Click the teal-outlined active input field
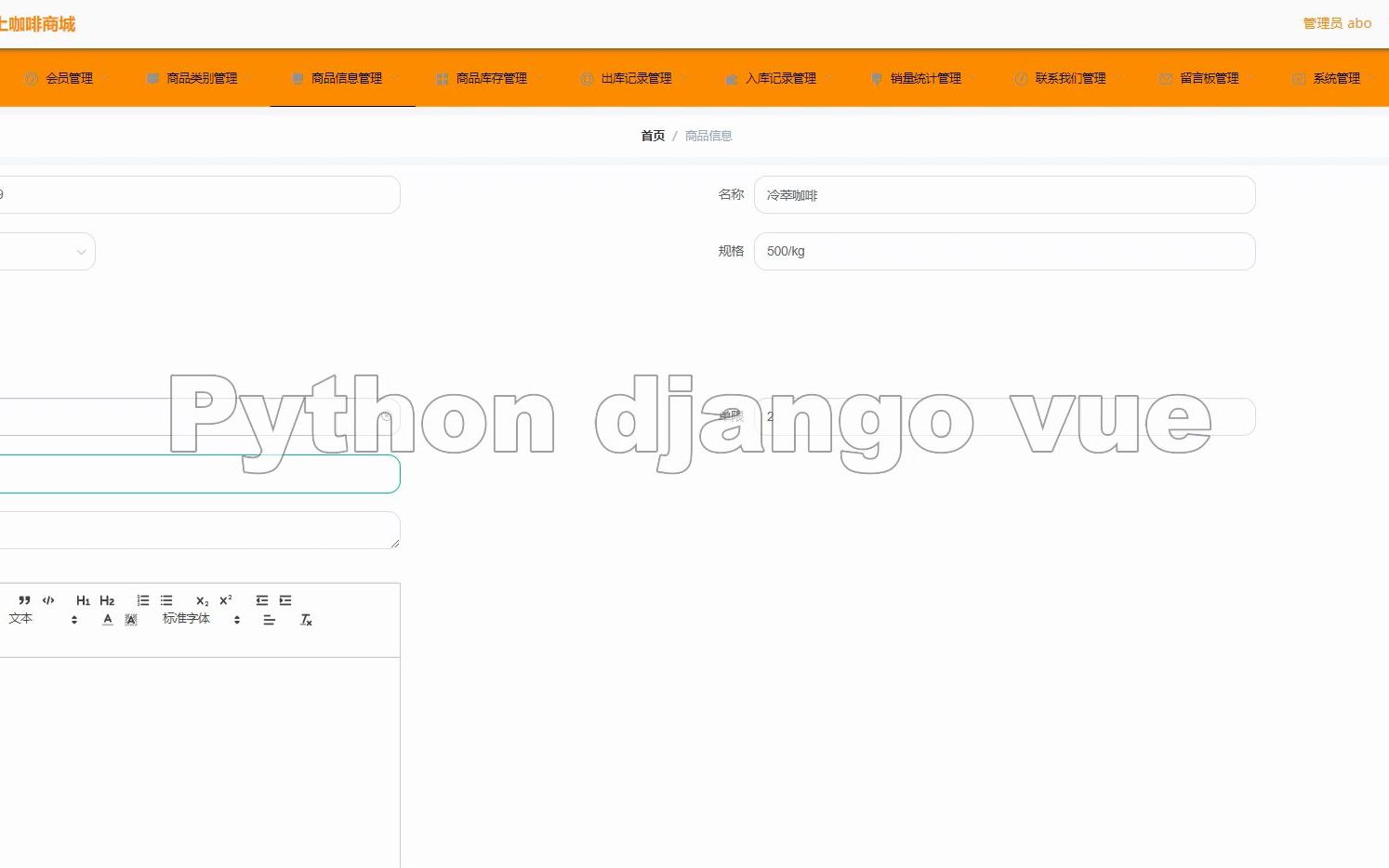Image resolution: width=1389 pixels, height=868 pixels. pyautogui.click(x=200, y=474)
